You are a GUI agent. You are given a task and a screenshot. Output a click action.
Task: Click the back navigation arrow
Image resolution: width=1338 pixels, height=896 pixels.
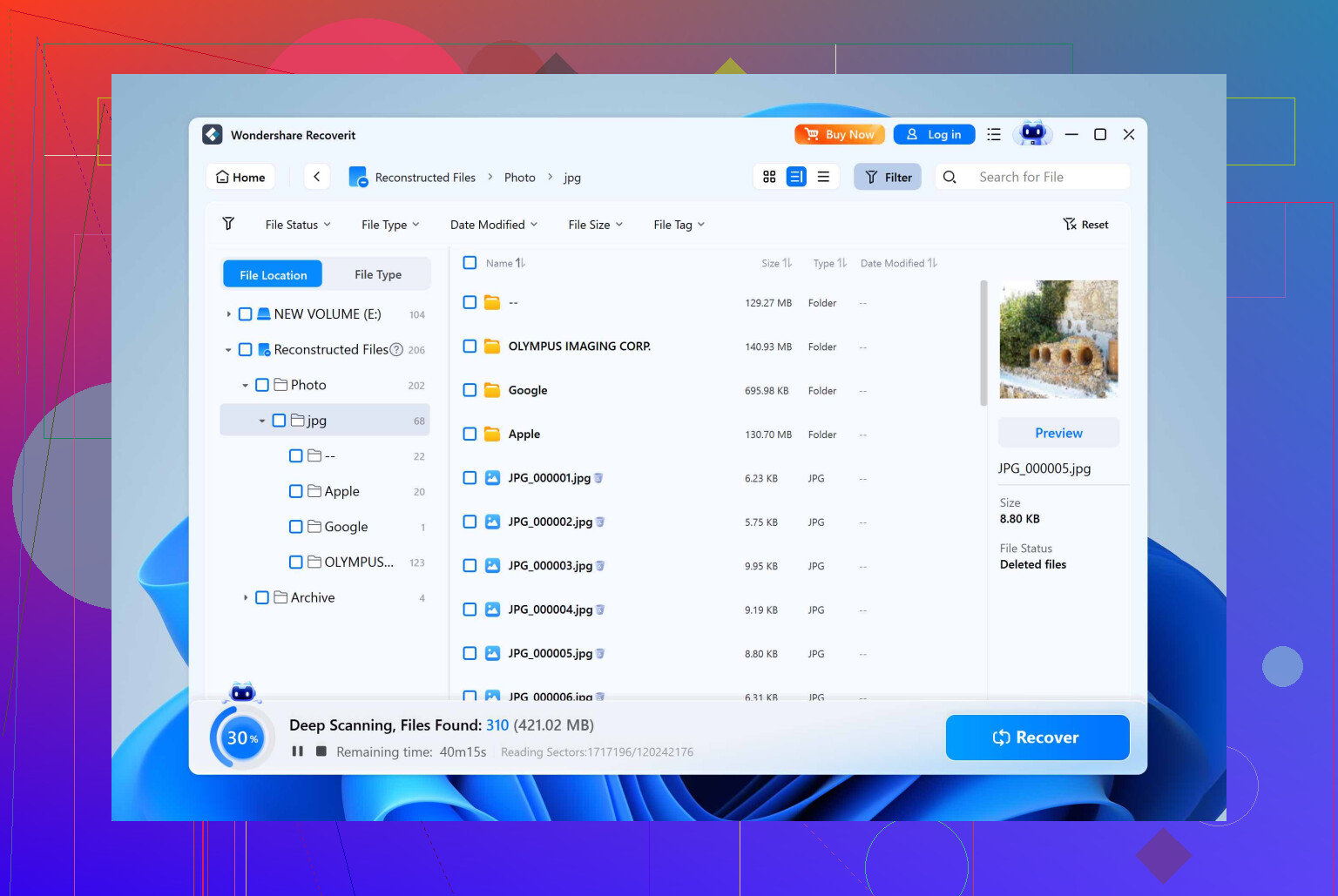(316, 177)
